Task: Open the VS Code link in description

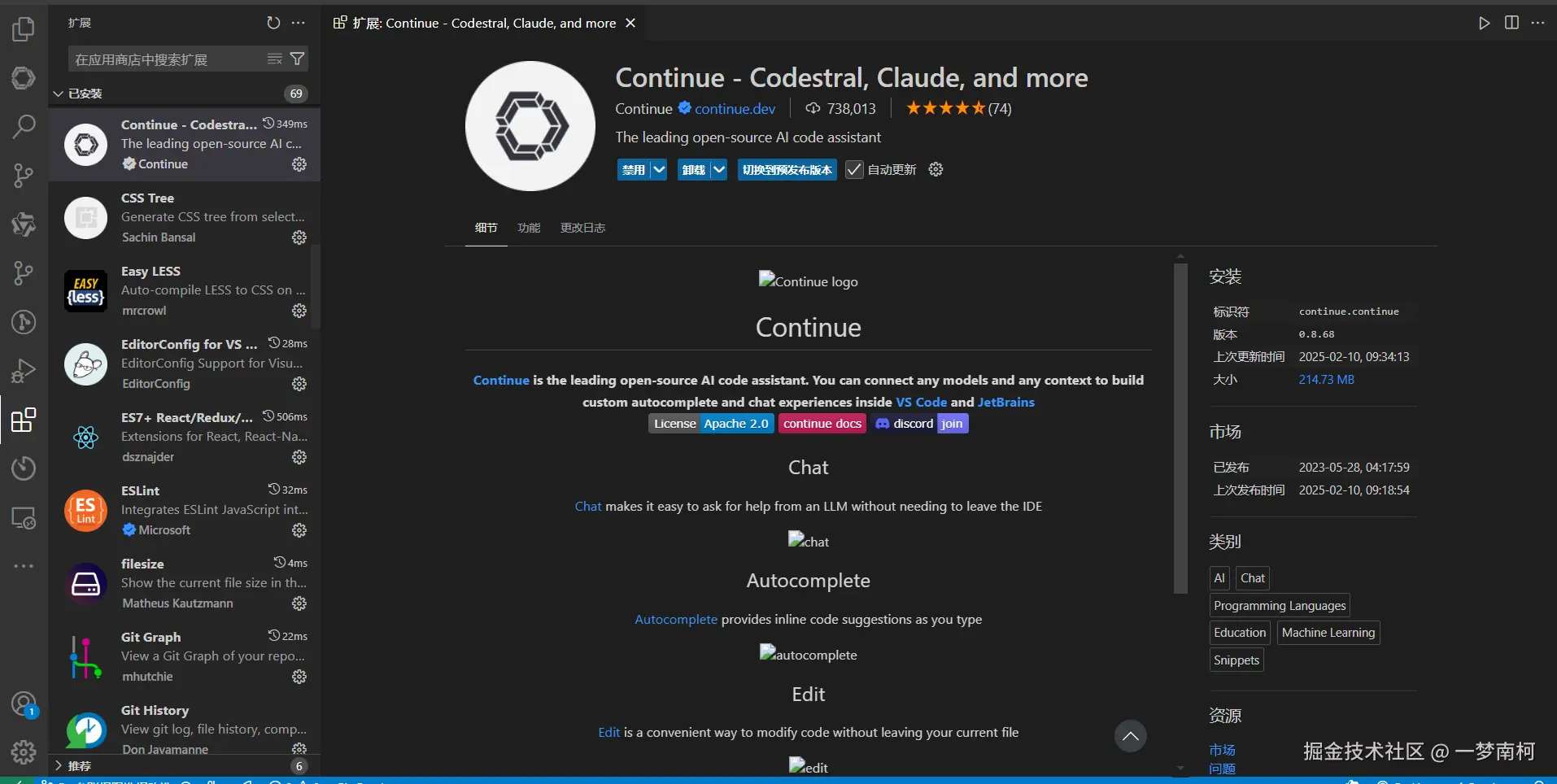Action: [x=921, y=402]
